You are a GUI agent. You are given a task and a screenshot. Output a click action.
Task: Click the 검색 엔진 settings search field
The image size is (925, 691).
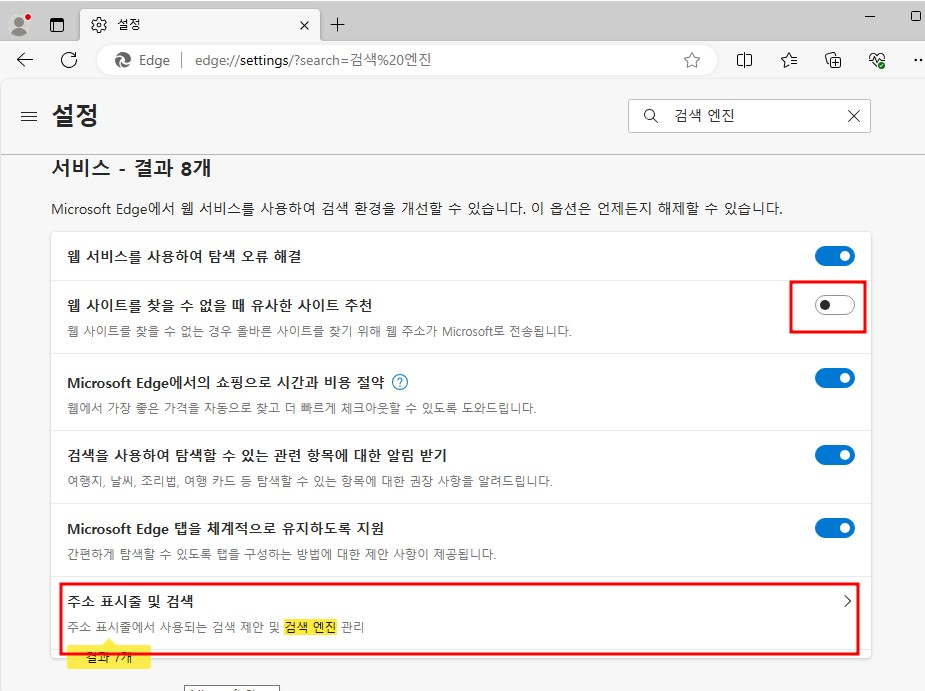tap(749, 116)
